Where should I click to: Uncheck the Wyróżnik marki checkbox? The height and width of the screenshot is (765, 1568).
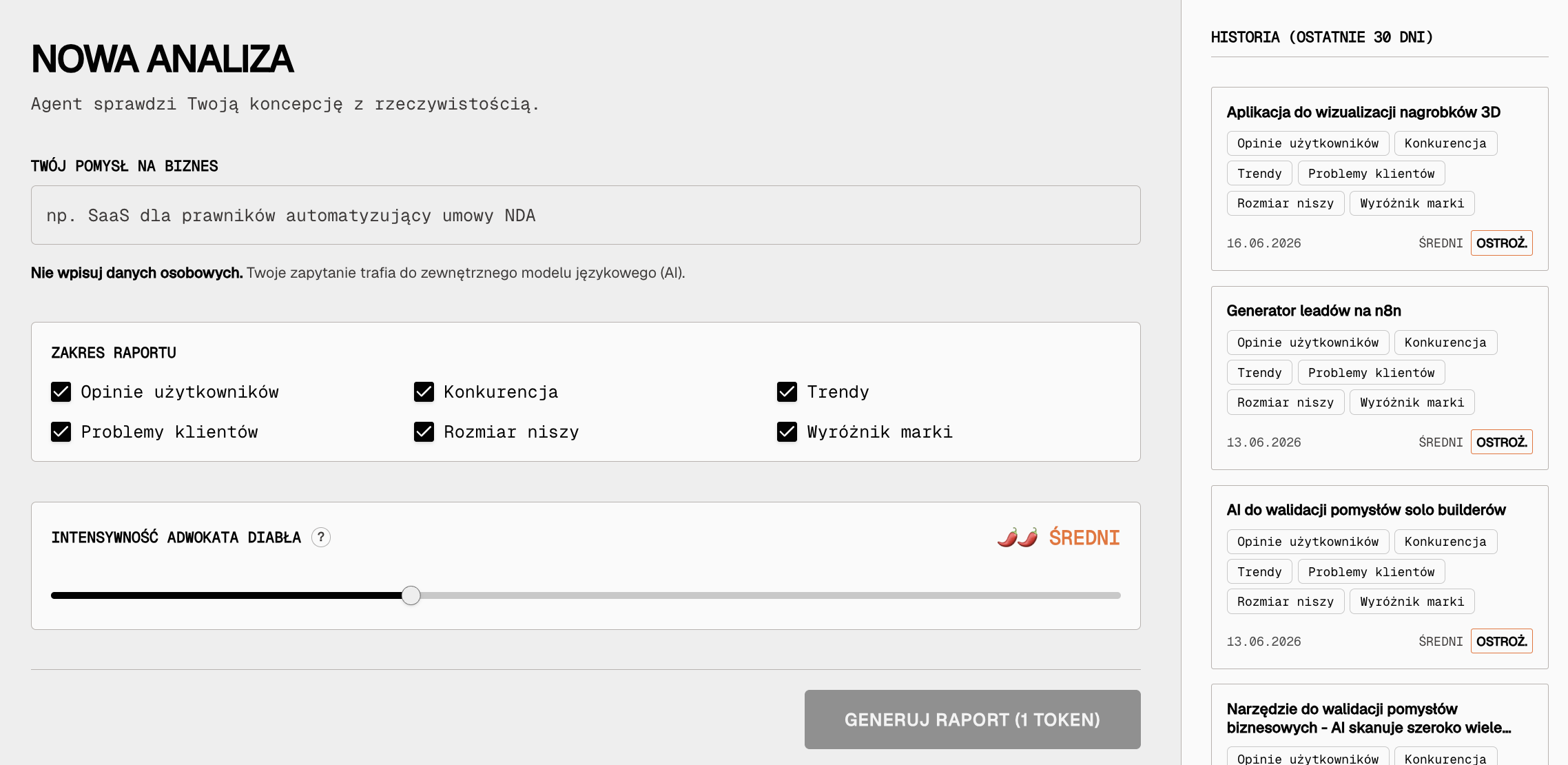click(787, 432)
